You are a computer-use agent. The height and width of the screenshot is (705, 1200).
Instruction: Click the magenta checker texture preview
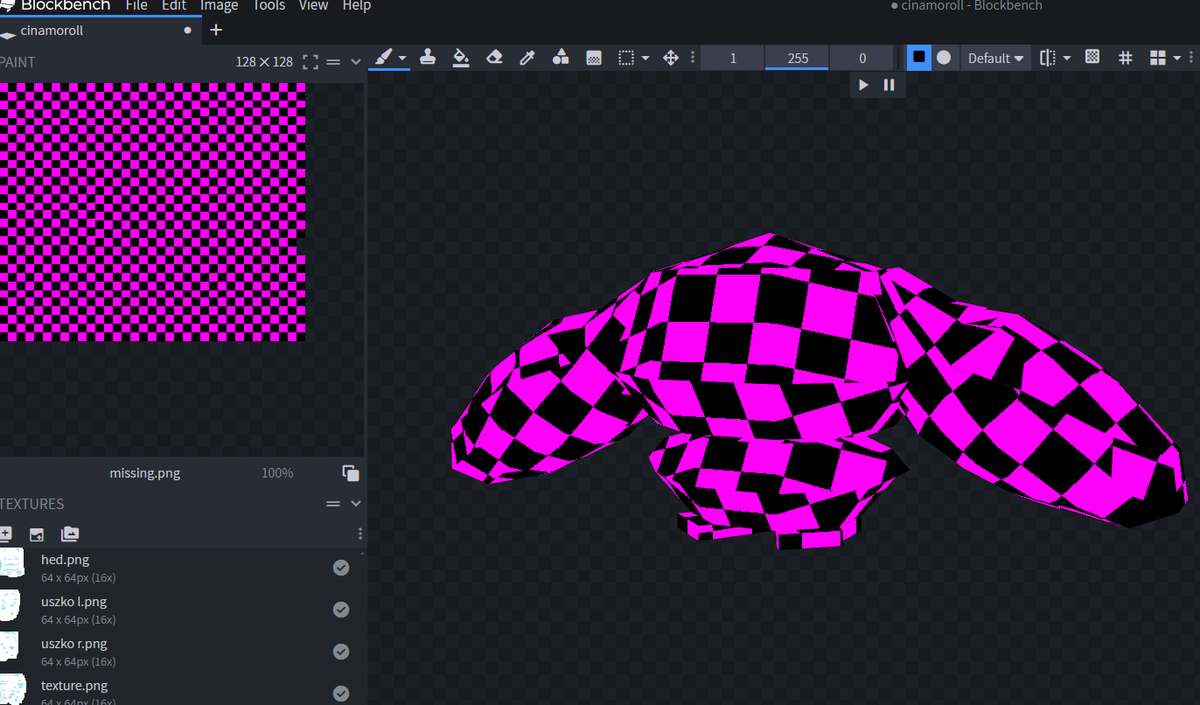(x=152, y=212)
